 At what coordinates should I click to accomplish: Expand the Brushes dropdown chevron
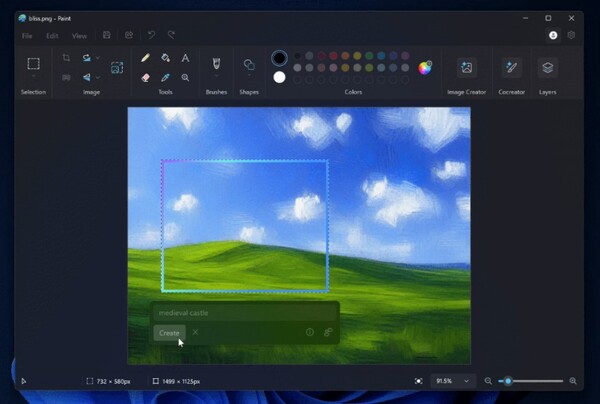(x=216, y=76)
